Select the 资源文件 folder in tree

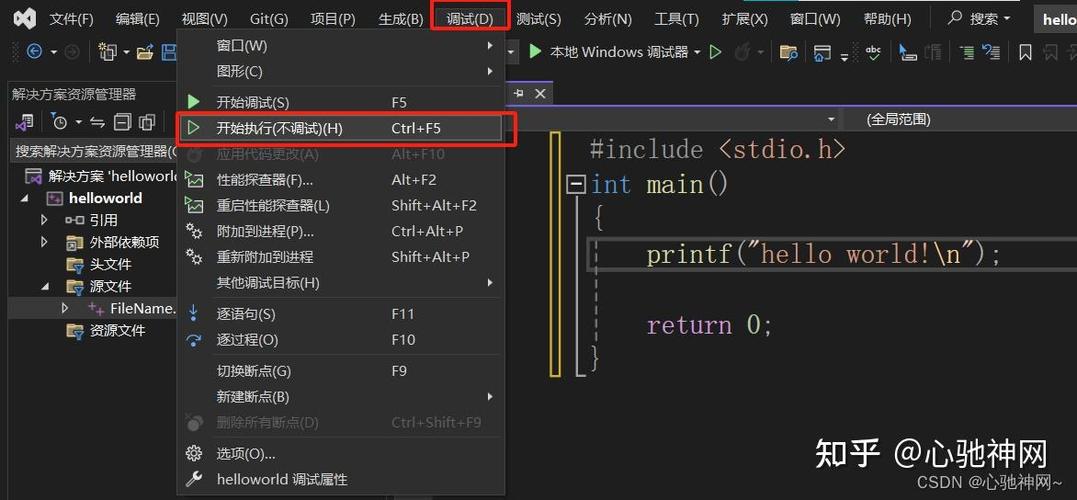click(x=117, y=330)
